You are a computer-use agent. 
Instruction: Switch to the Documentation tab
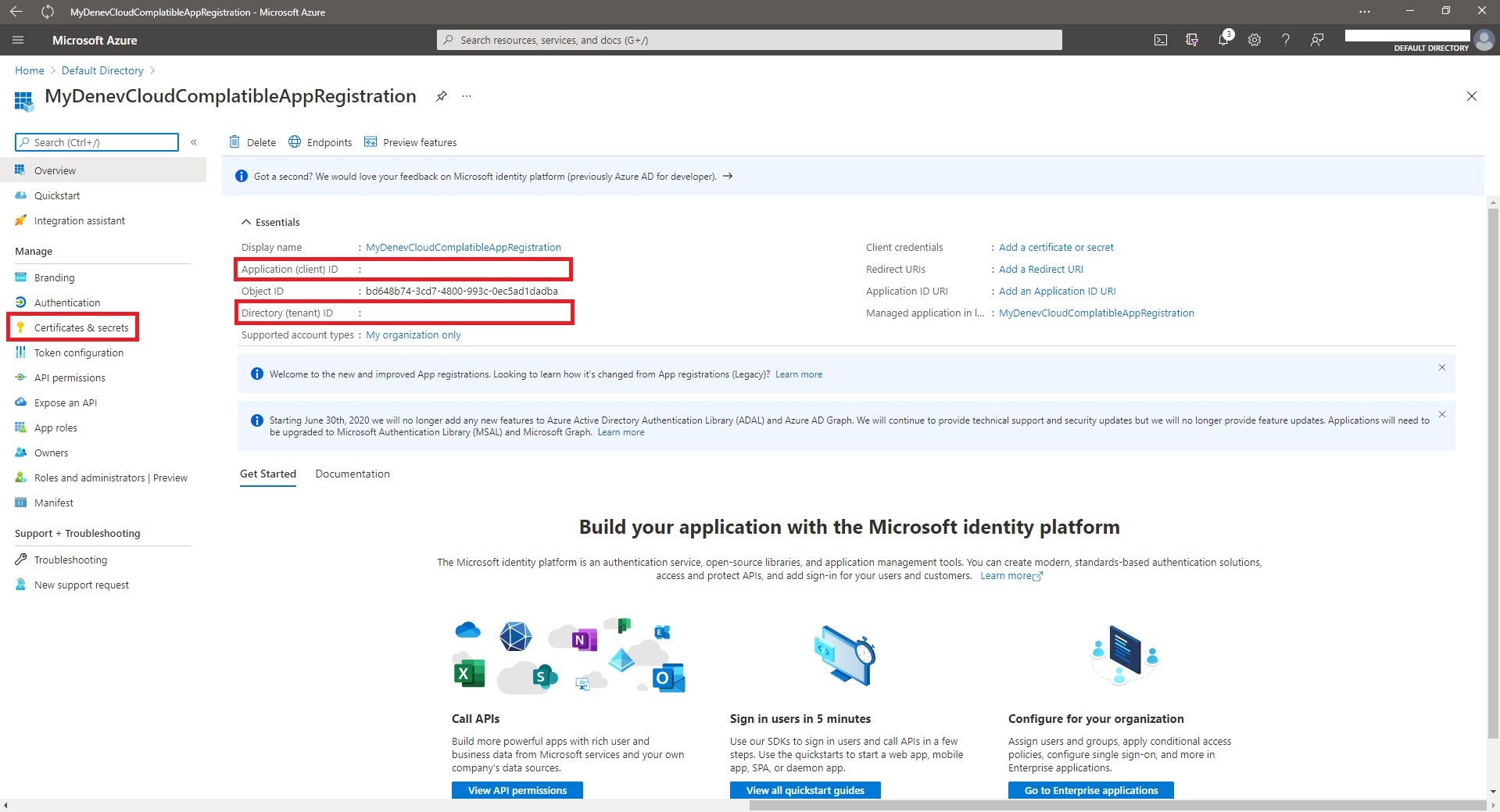[352, 474]
